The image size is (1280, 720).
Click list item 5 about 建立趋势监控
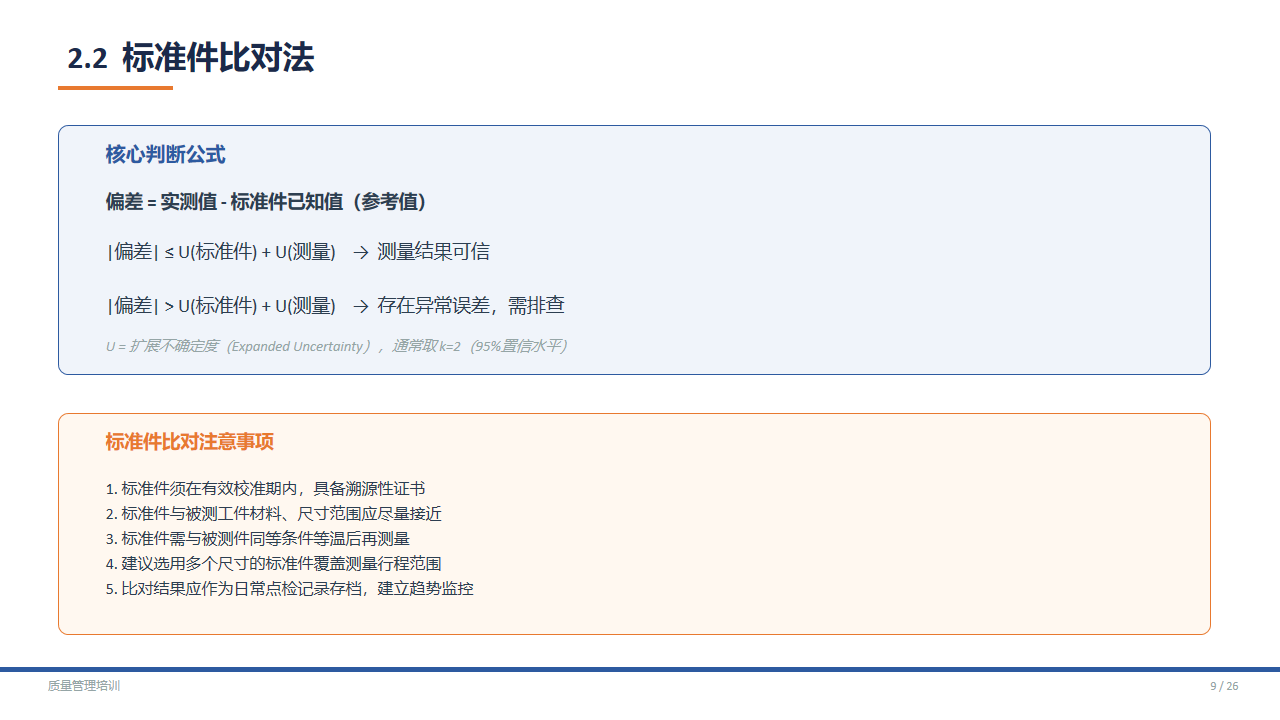pyautogui.click(x=289, y=589)
